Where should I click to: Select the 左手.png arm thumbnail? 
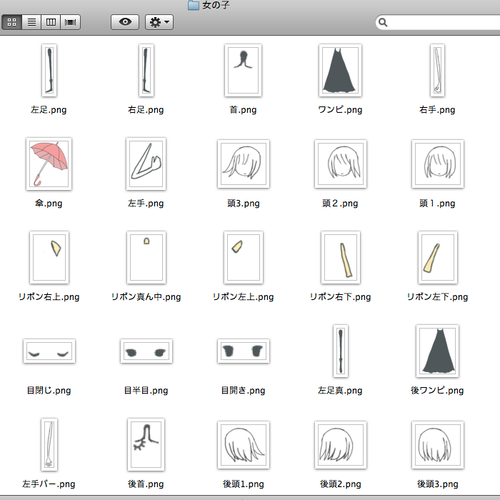click(146, 164)
